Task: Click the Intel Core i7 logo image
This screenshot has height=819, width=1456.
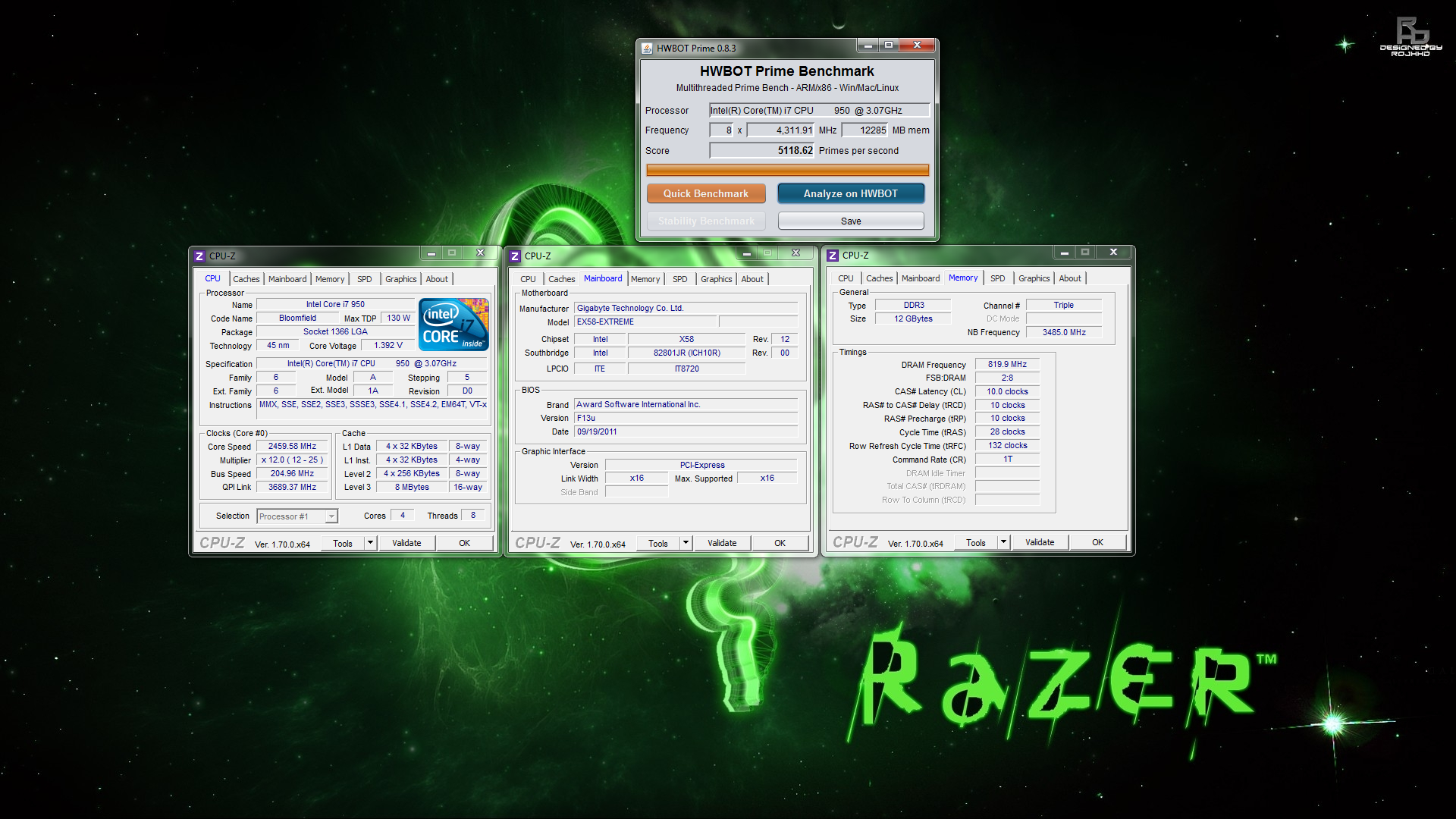Action: [x=454, y=325]
